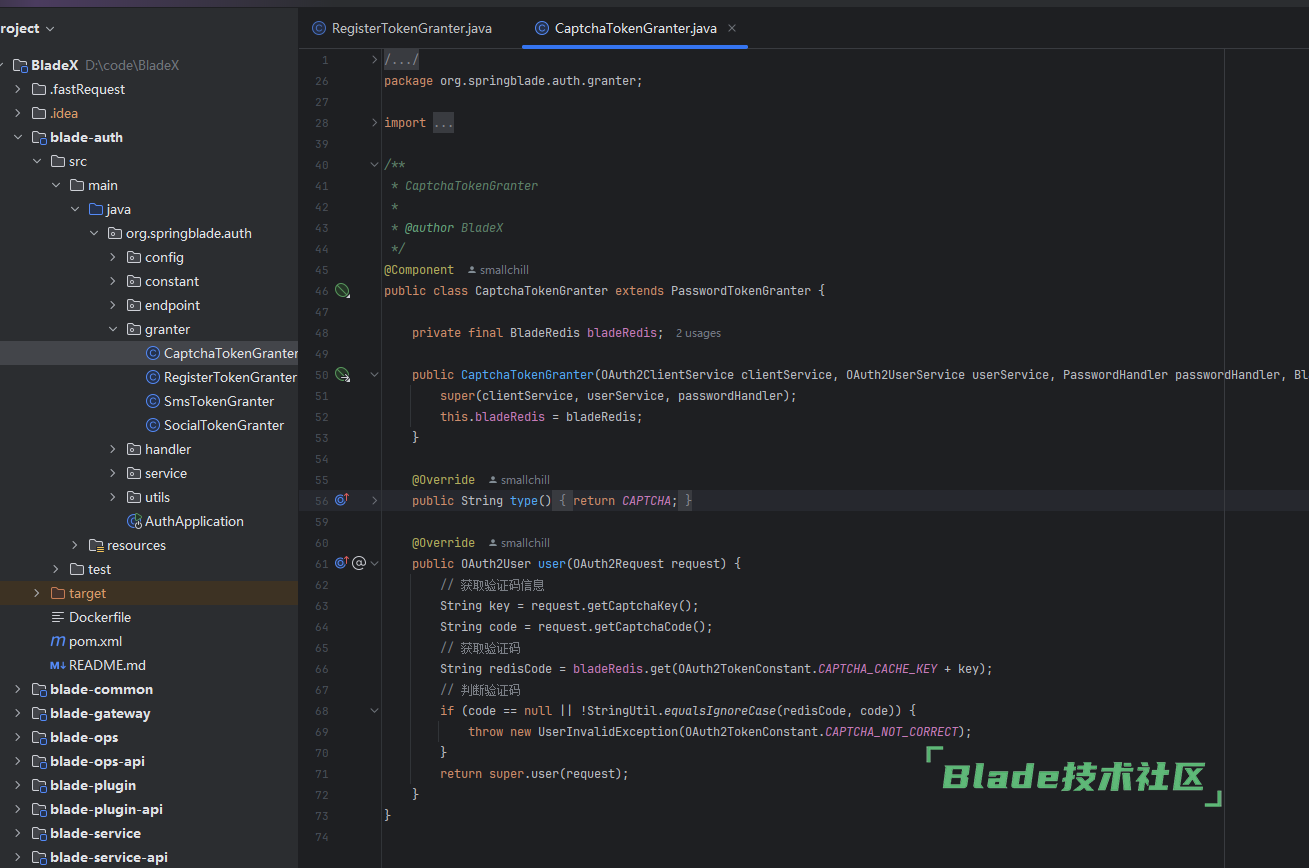
Task: Click override gutter icon beside type() method
Action: (342, 500)
